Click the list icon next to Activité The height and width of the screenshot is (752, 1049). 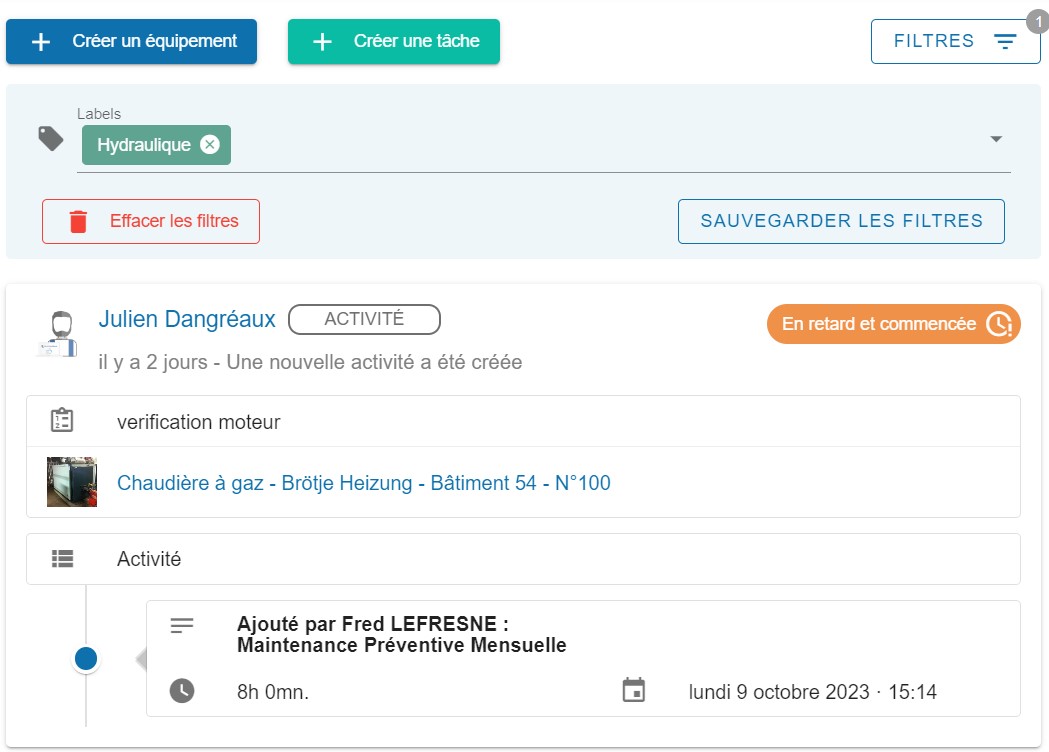click(62, 559)
